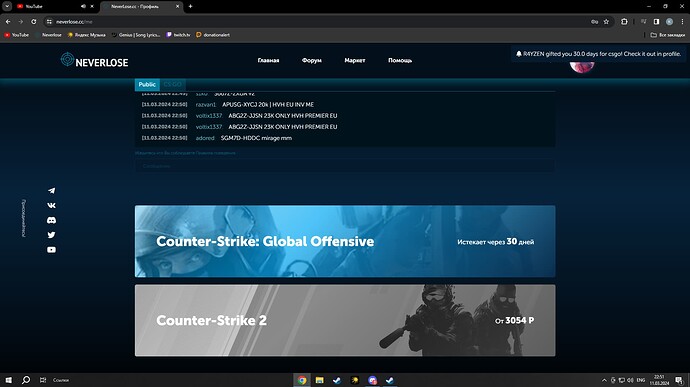Click message "SGM7D-HDDC mirage mm"
690x387 pixels.
pyautogui.click(x=256, y=138)
